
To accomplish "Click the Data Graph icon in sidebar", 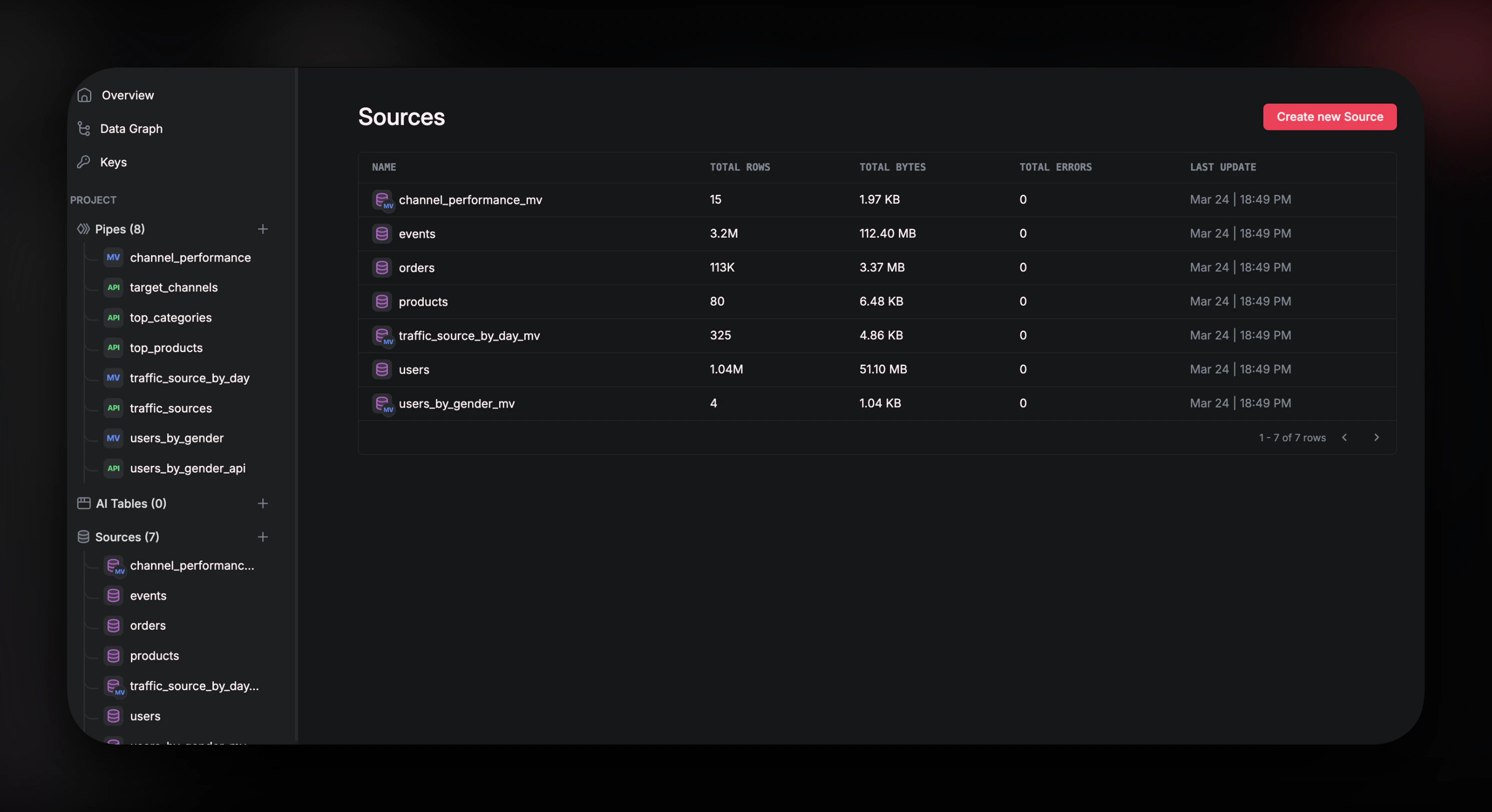I will pos(84,128).
